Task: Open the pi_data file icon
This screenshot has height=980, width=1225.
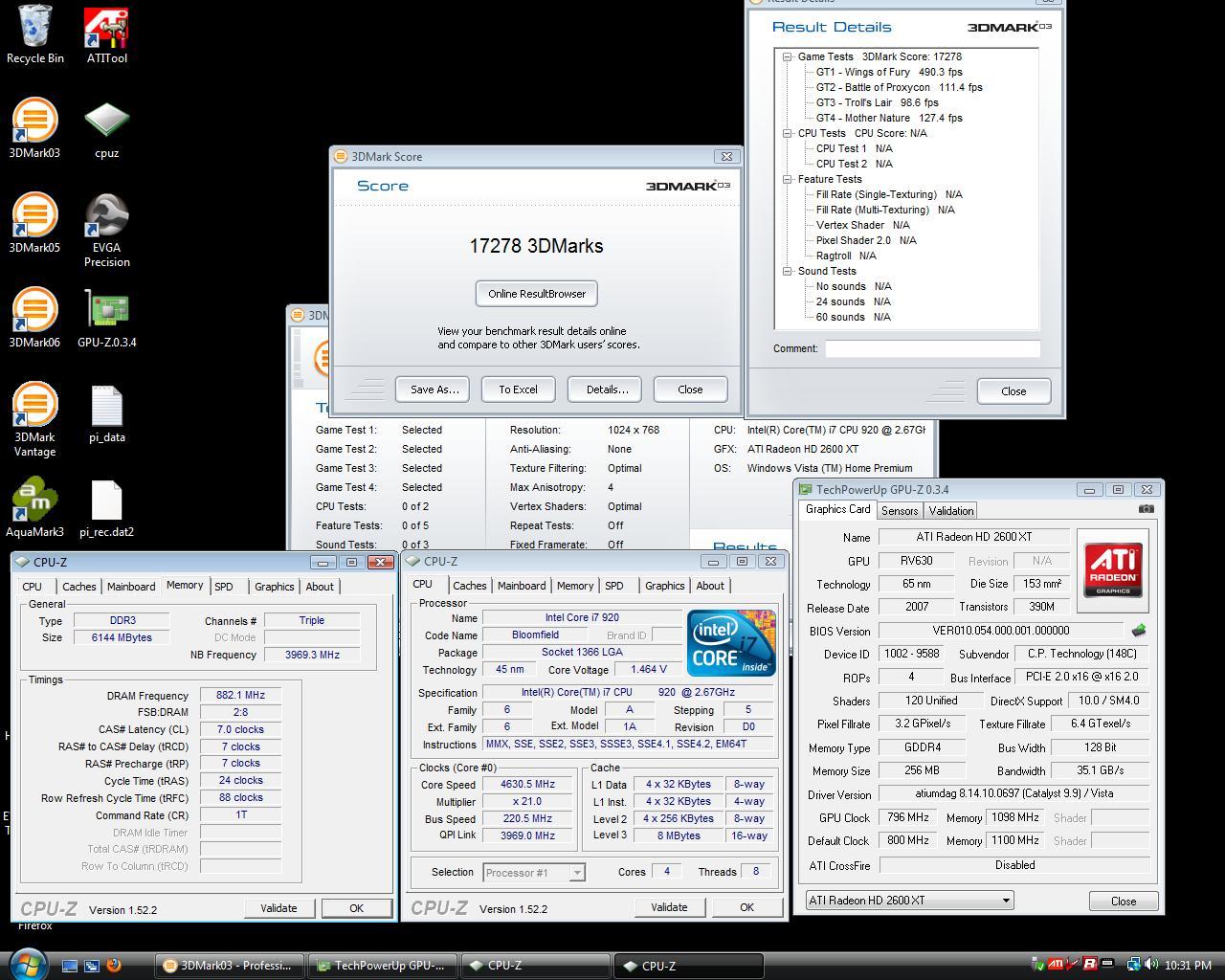Action: 106,413
